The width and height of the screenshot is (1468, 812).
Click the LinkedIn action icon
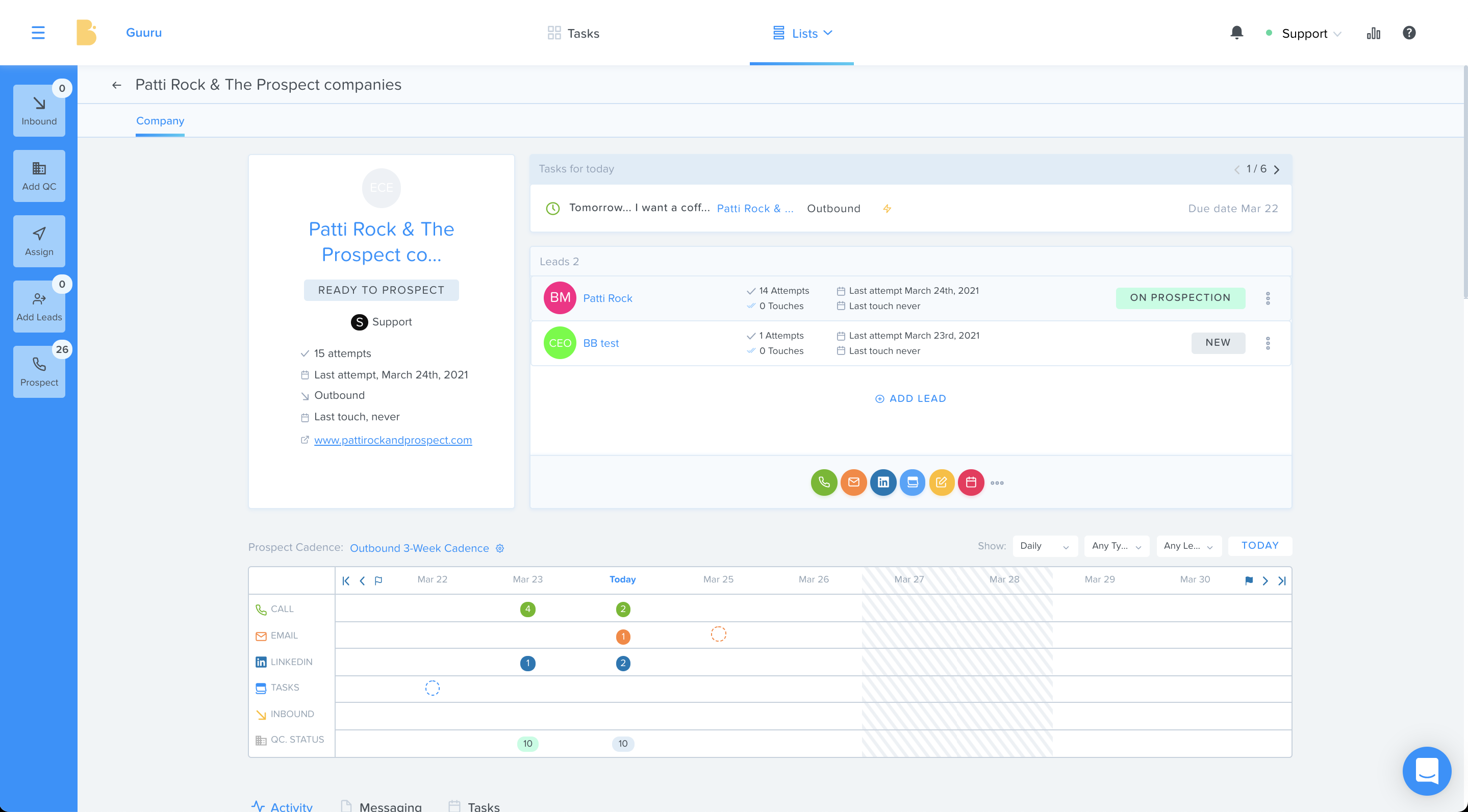pos(883,482)
